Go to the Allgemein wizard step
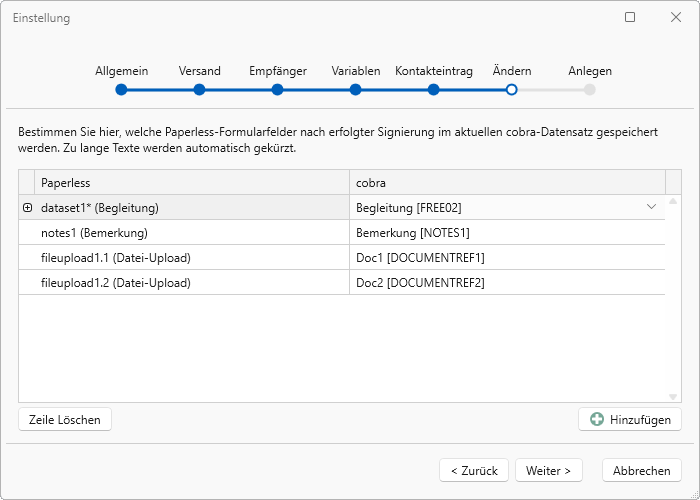Screen dimensions: 700x500 pos(121,90)
